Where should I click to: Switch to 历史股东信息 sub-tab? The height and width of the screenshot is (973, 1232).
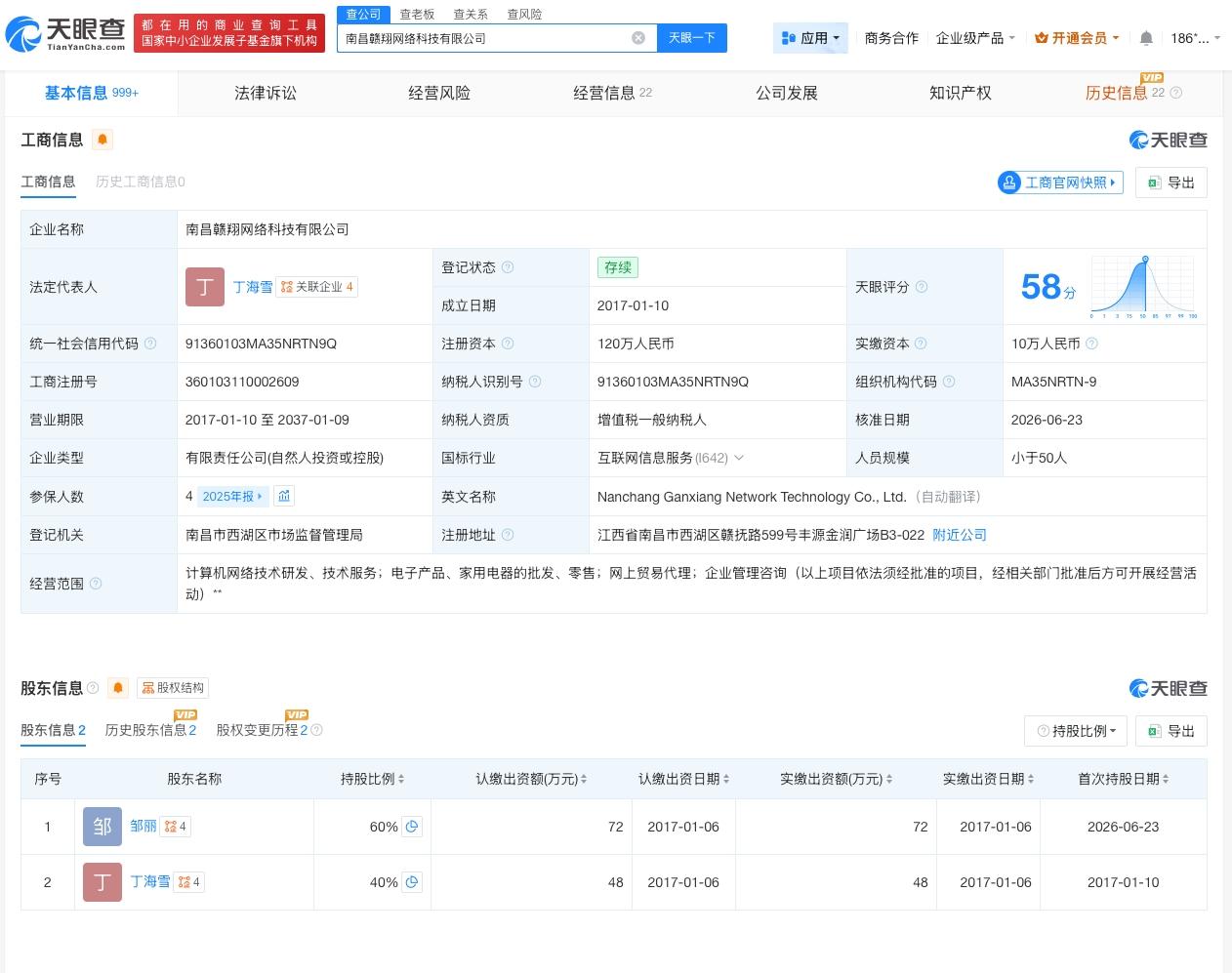[150, 730]
